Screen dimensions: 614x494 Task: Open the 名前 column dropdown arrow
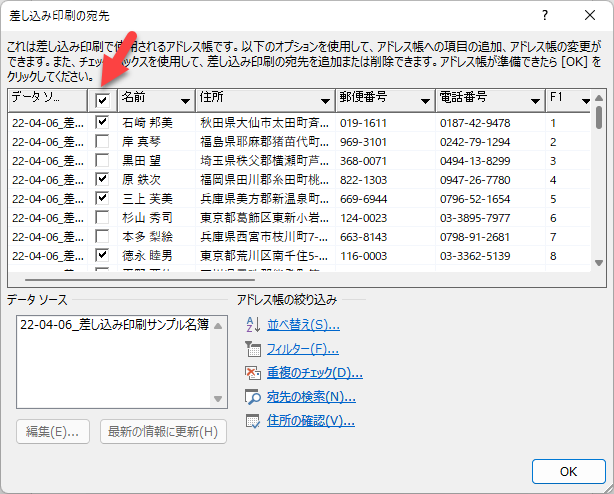click(x=185, y=100)
